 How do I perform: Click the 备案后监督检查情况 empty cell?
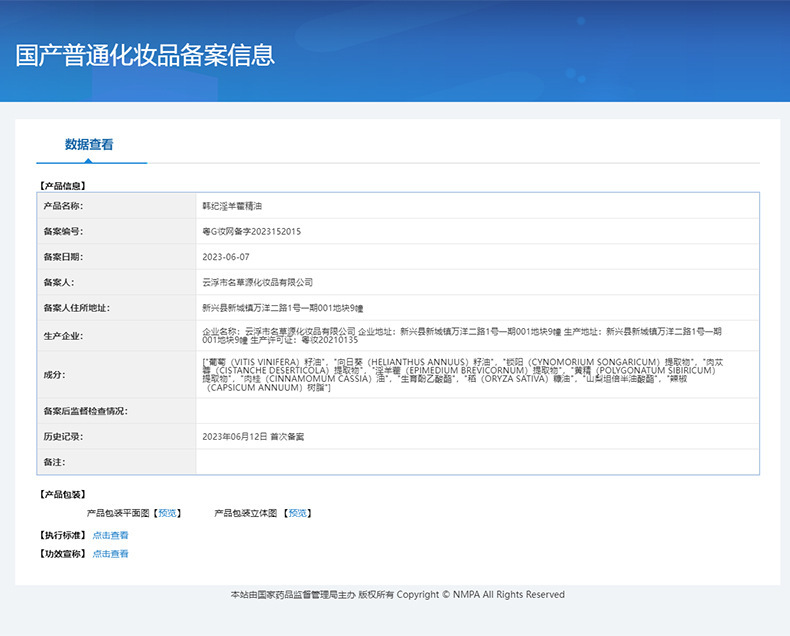point(477,411)
